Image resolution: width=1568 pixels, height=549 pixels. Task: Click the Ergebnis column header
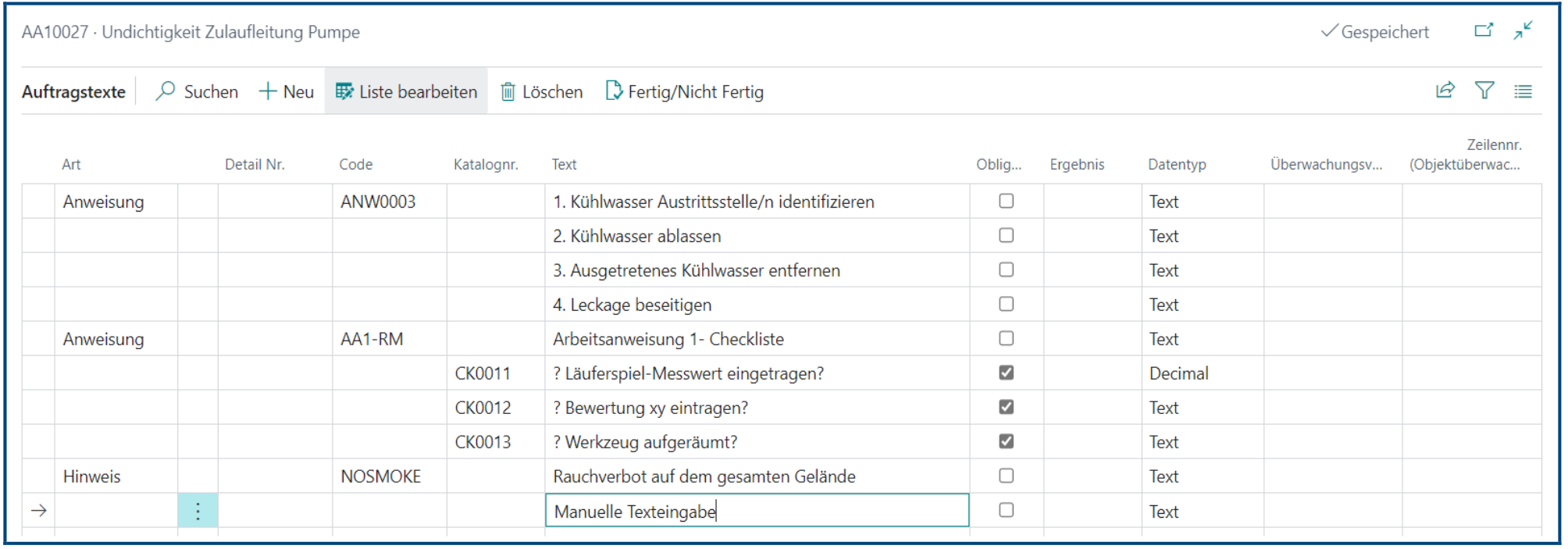pos(1077,165)
